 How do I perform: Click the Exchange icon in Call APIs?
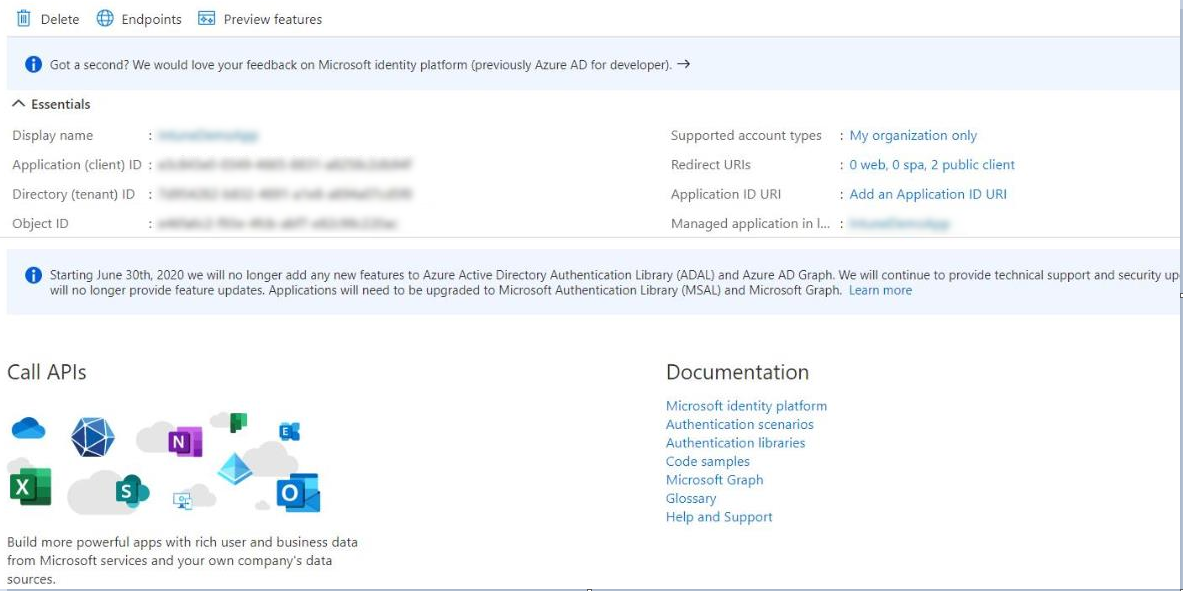pyautogui.click(x=289, y=431)
